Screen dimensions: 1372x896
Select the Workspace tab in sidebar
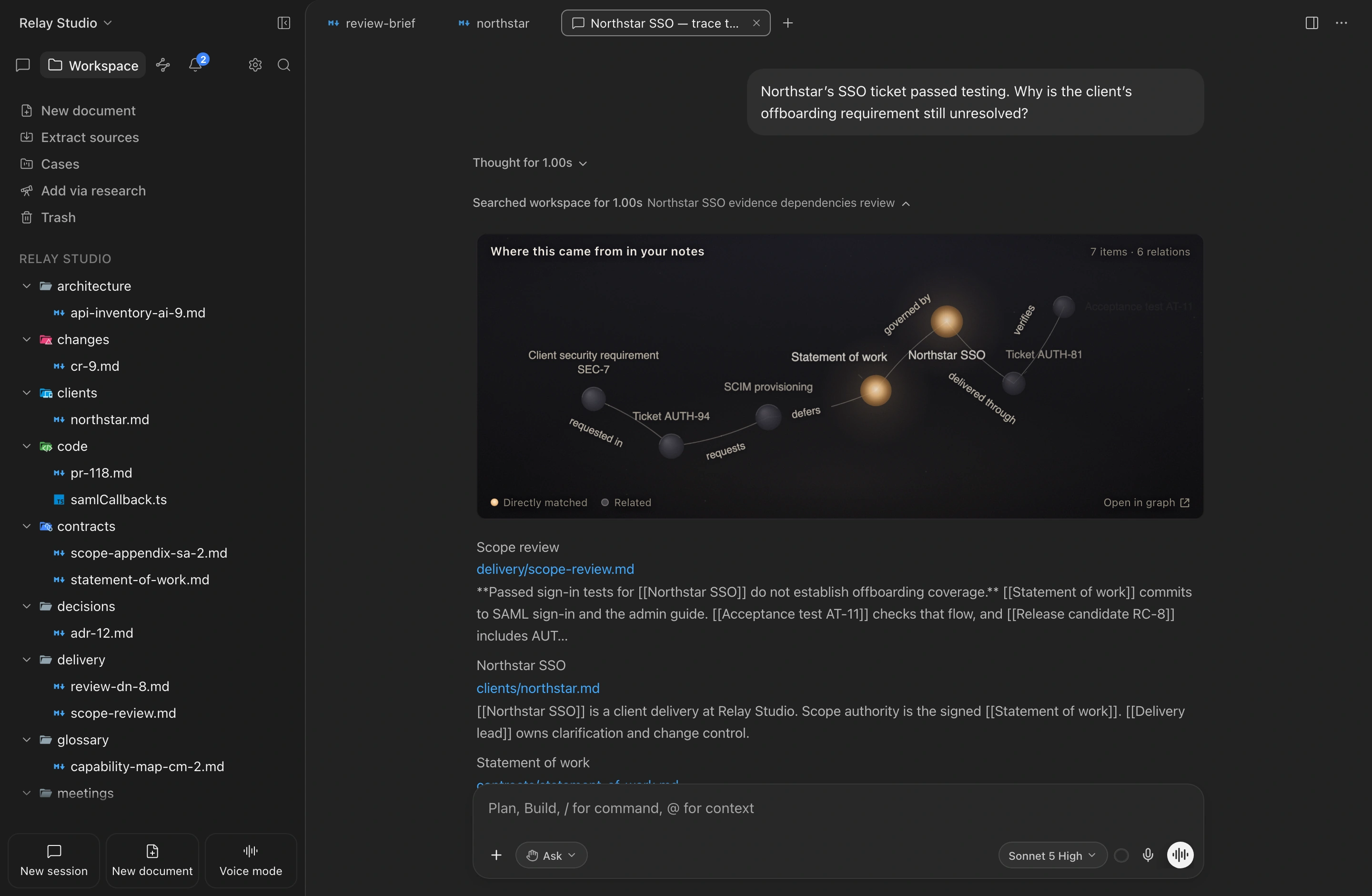pyautogui.click(x=93, y=65)
